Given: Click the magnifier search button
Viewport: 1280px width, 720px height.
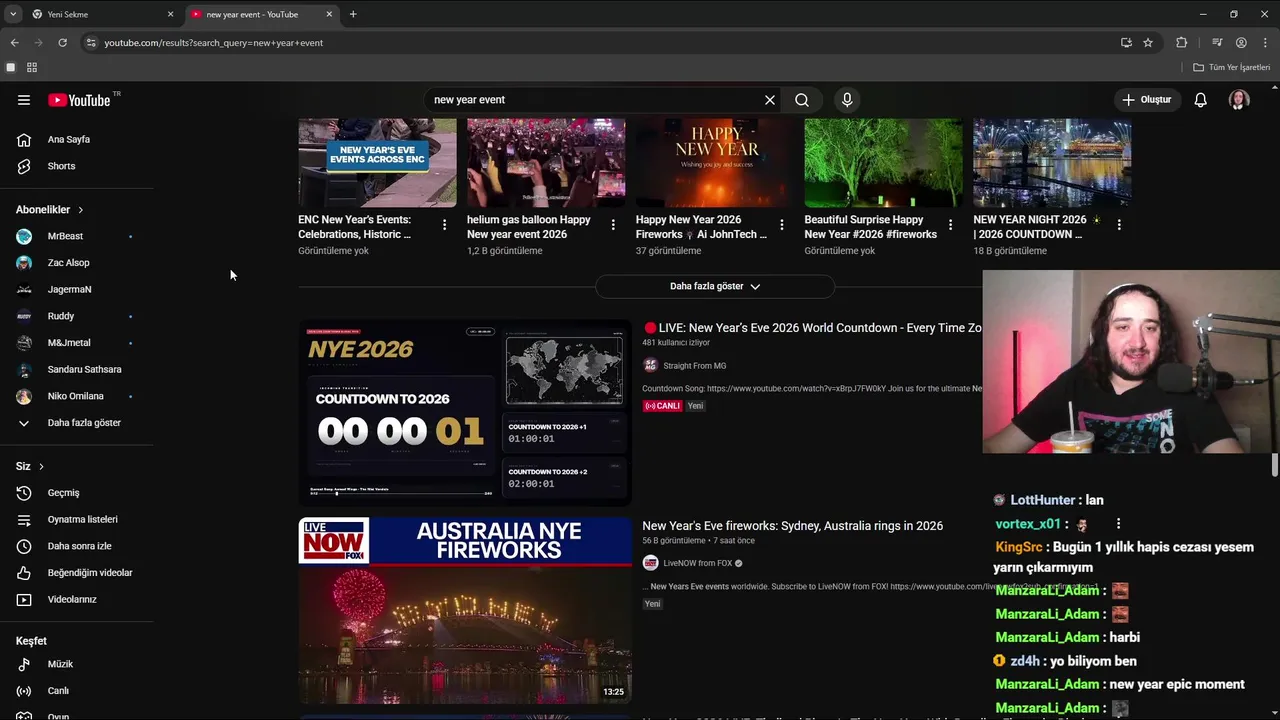Looking at the screenshot, I should [802, 100].
